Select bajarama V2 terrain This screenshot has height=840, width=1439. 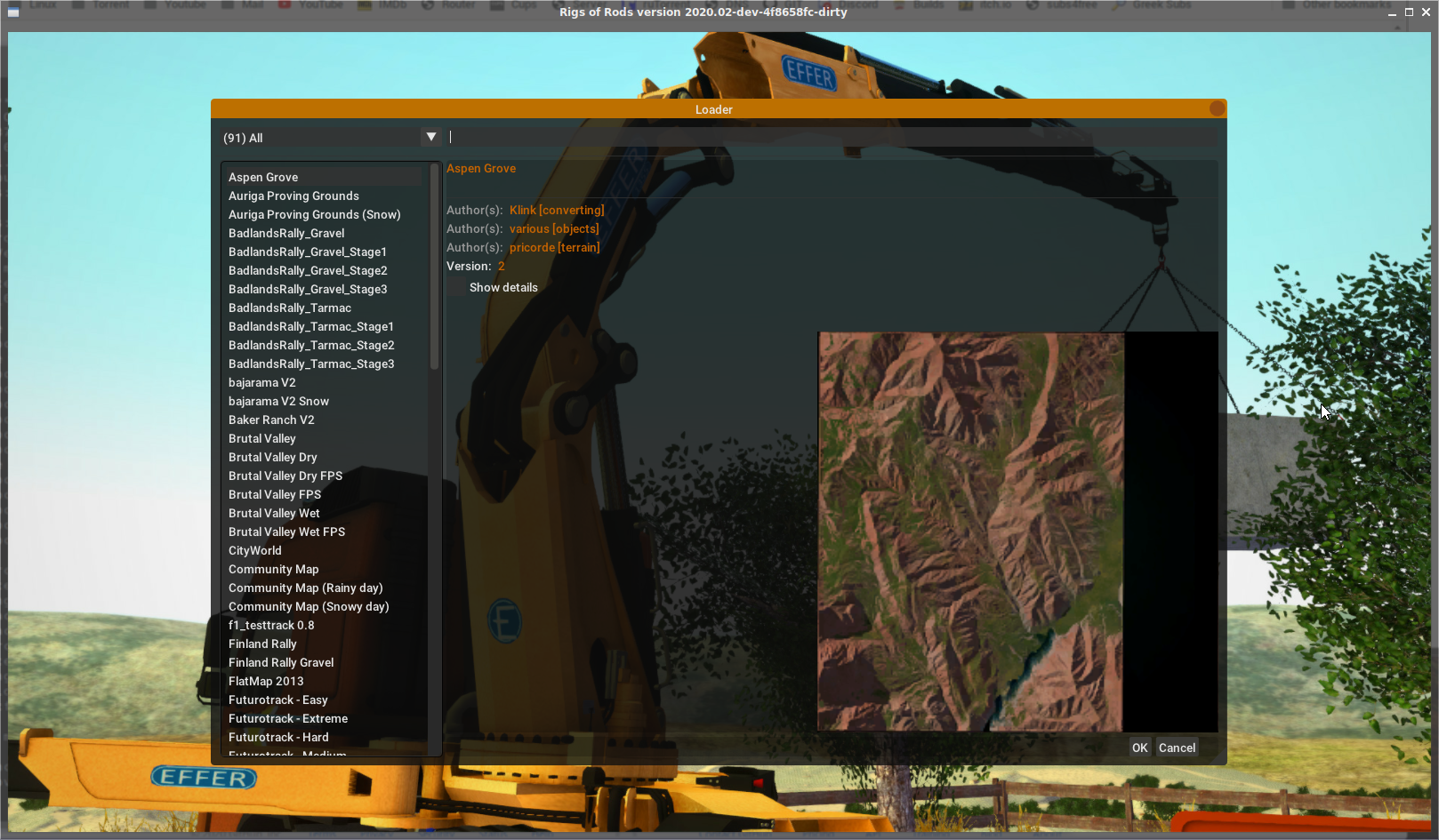pos(325,382)
